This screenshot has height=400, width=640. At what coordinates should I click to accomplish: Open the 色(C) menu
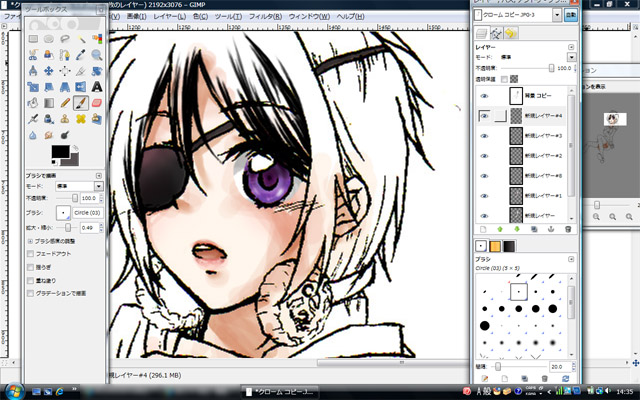click(200, 17)
